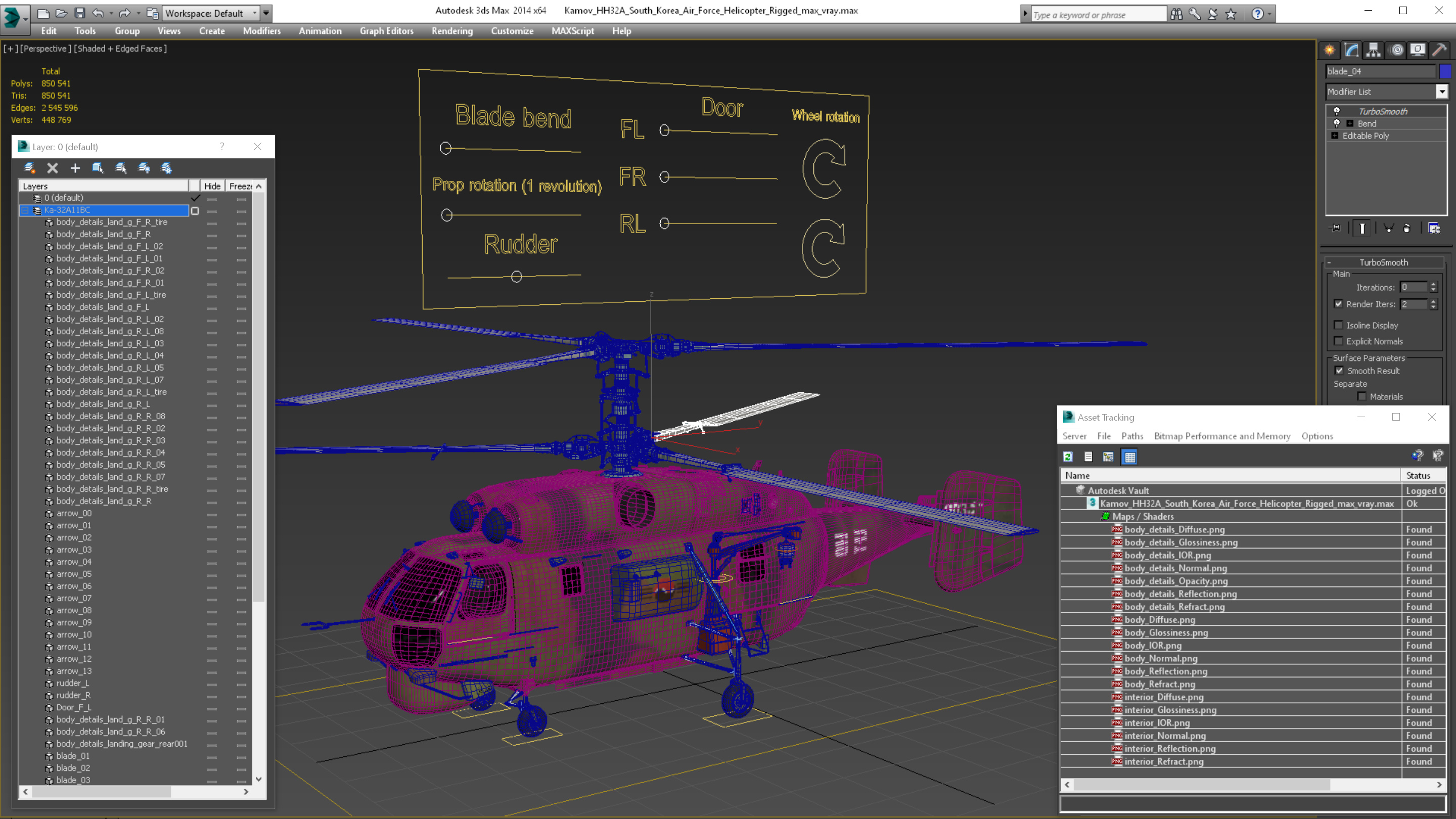Select table view icon in Asset Tracking

pyautogui.click(x=1129, y=457)
